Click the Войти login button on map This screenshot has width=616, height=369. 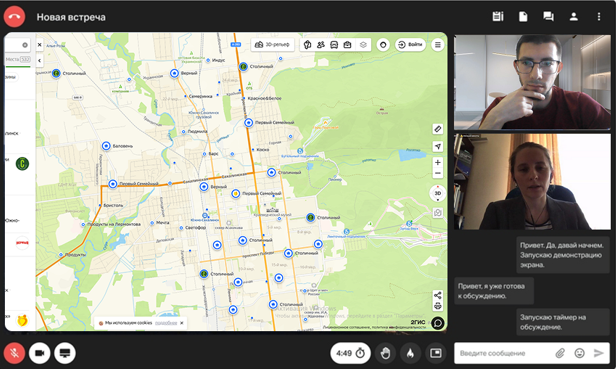(x=411, y=45)
